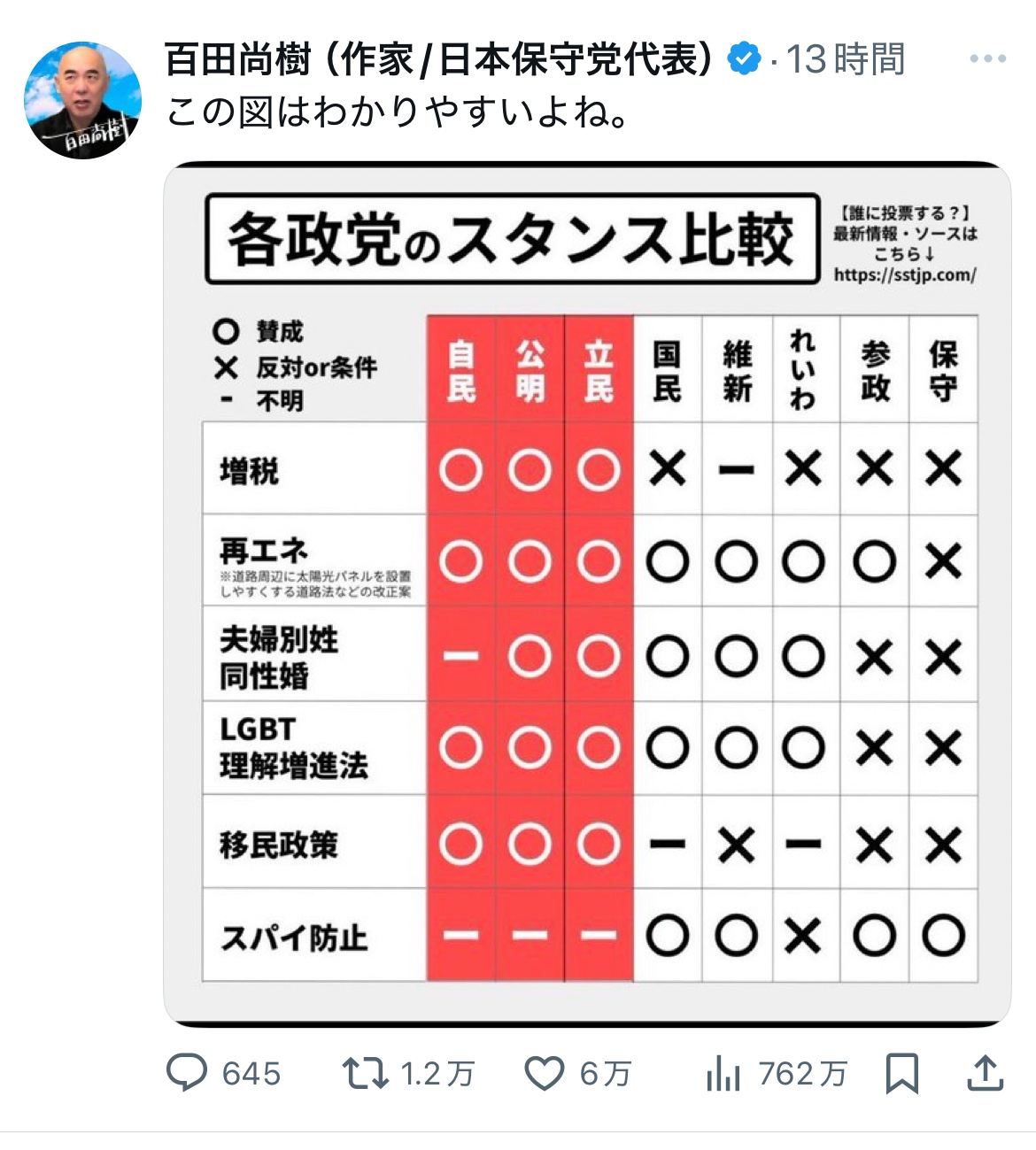The image size is (1036, 1150).
Task: Tap the share upload icon
Action: (985, 1074)
